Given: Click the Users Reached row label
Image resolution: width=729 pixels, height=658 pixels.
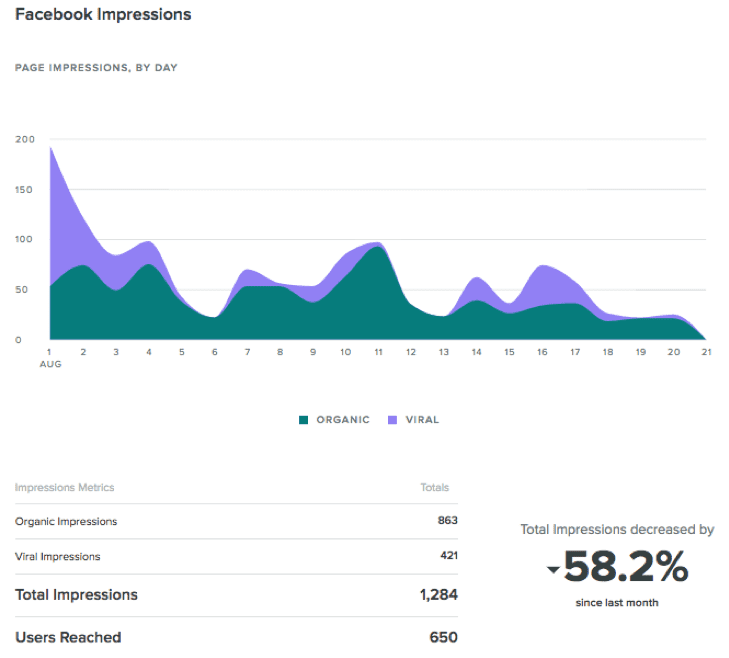Looking at the screenshot, I should (68, 637).
